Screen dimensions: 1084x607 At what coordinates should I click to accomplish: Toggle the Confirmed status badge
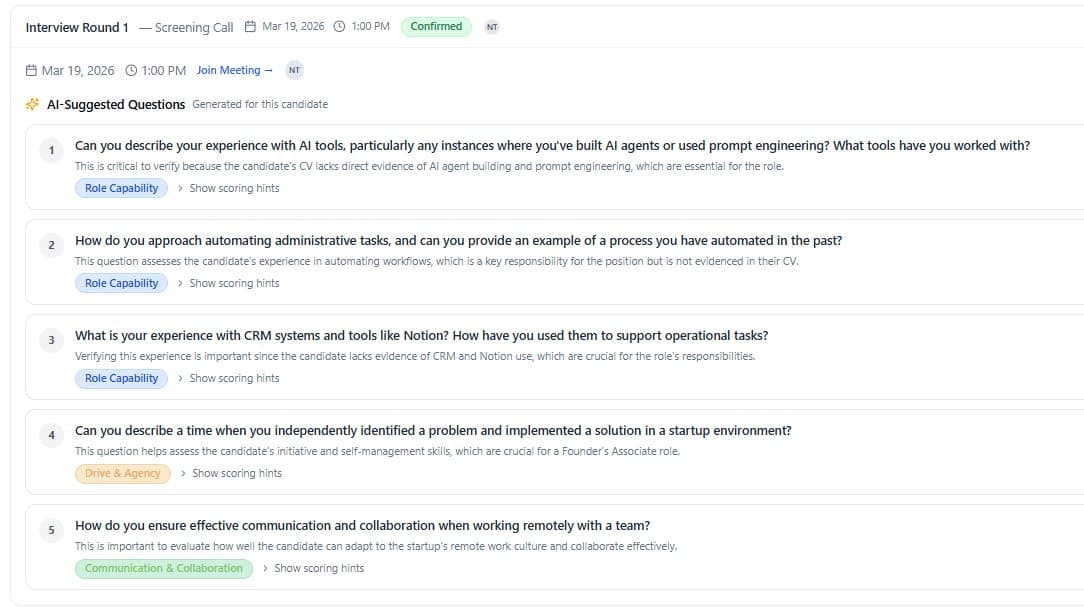pyautogui.click(x=435, y=27)
